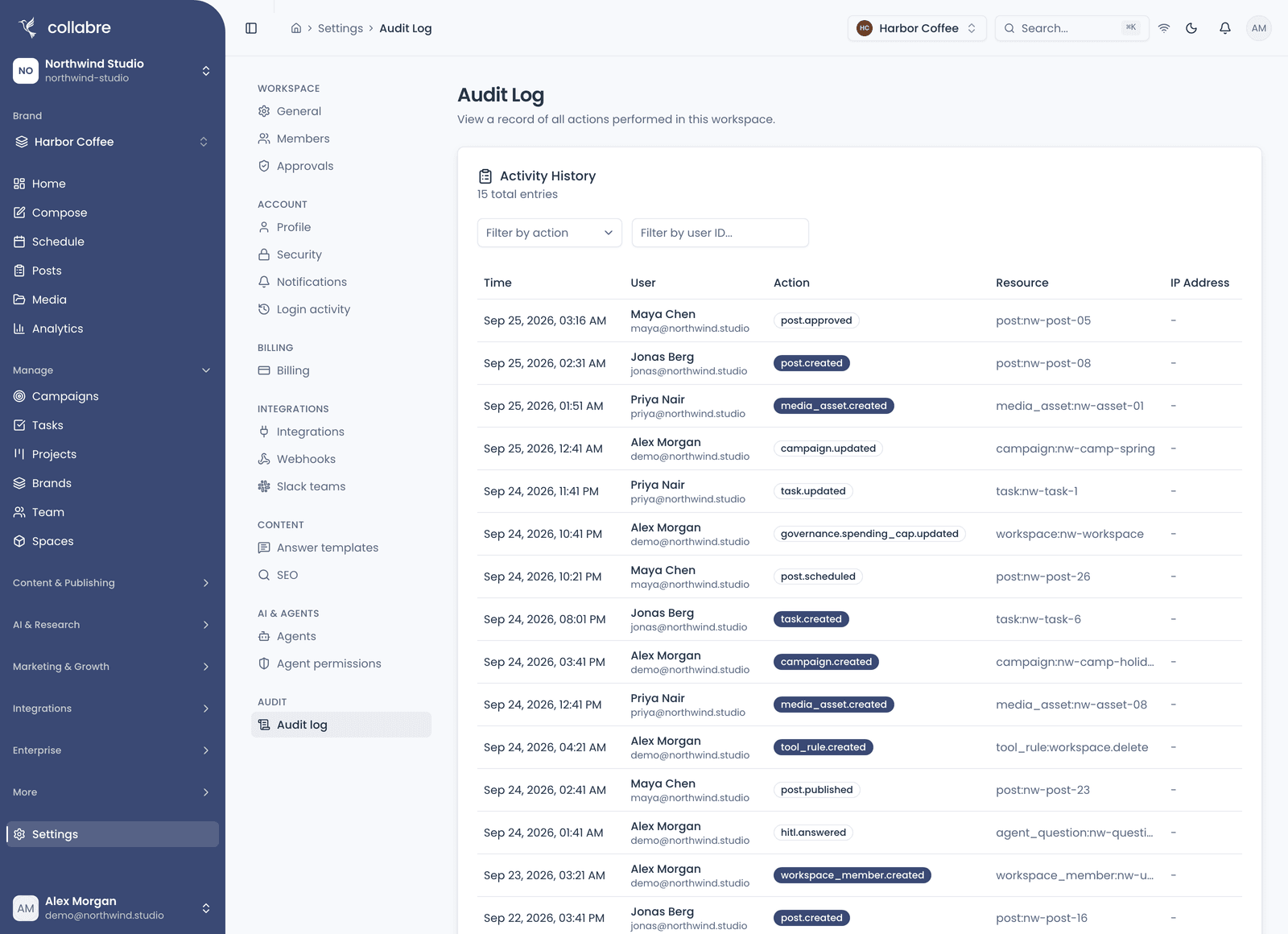The width and height of the screenshot is (1288, 934).
Task: Select Members in workspace settings
Action: click(x=341, y=138)
